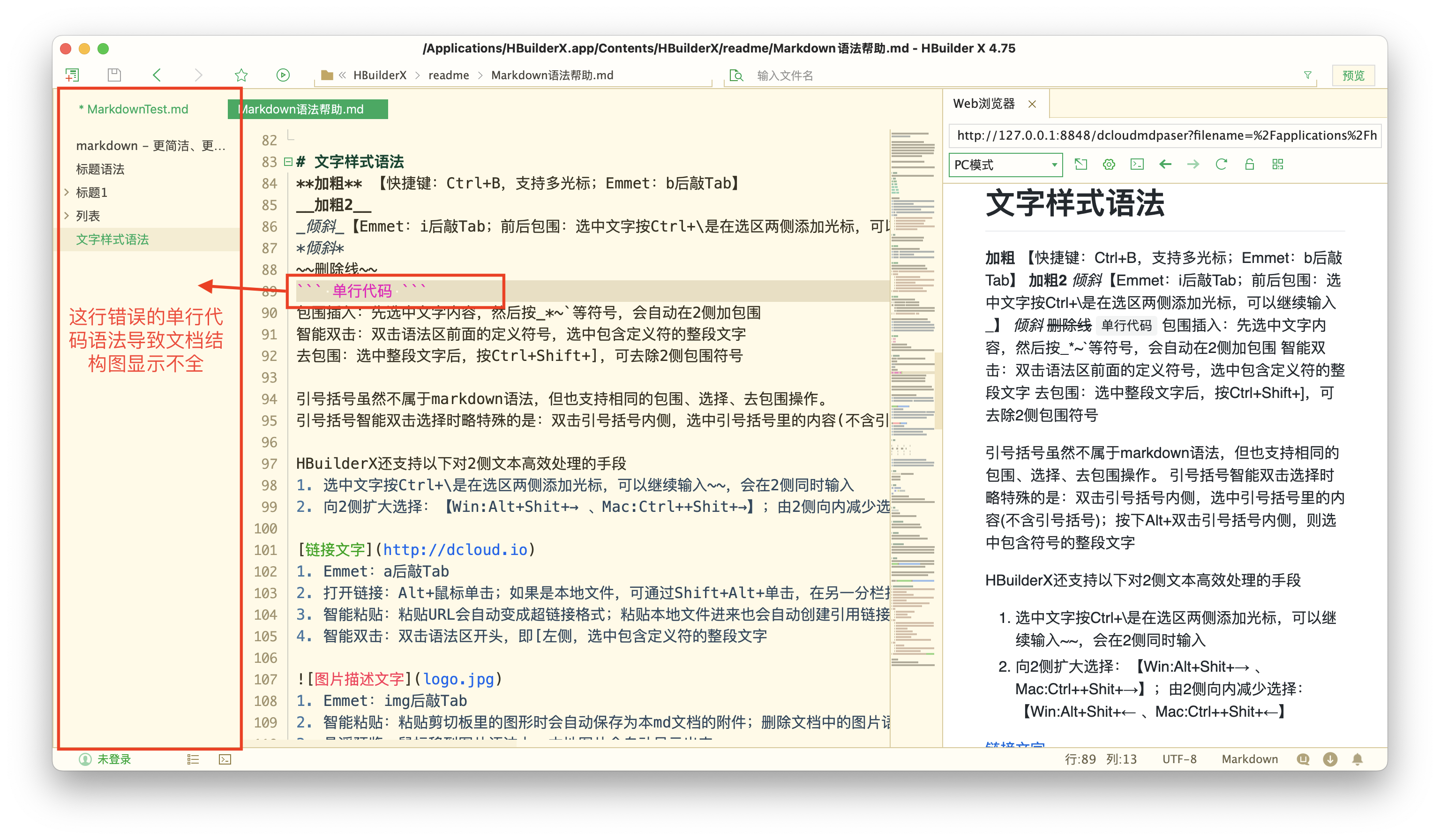The width and height of the screenshot is (1440, 840).
Task: Click the 未登录 login label
Action: point(114,759)
